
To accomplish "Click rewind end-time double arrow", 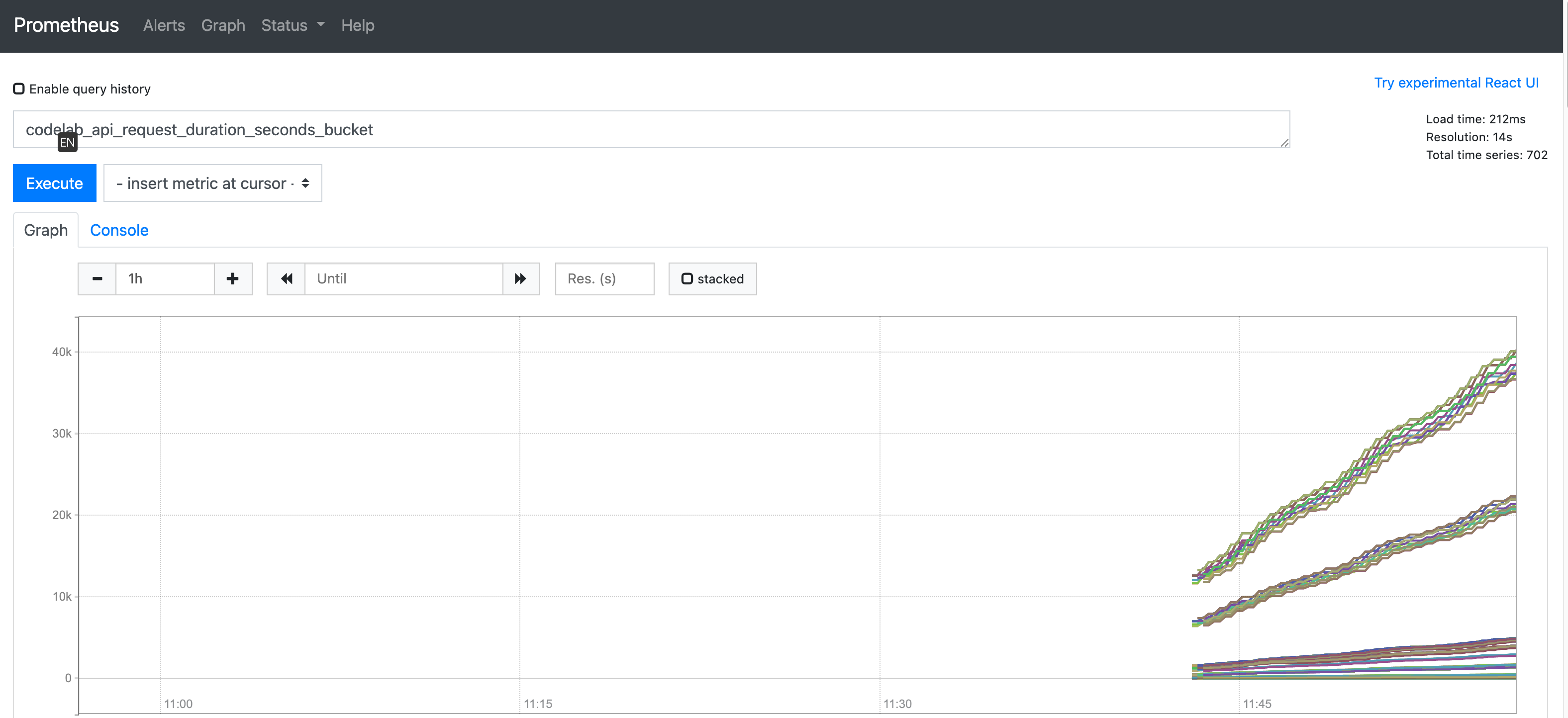I will (286, 278).
